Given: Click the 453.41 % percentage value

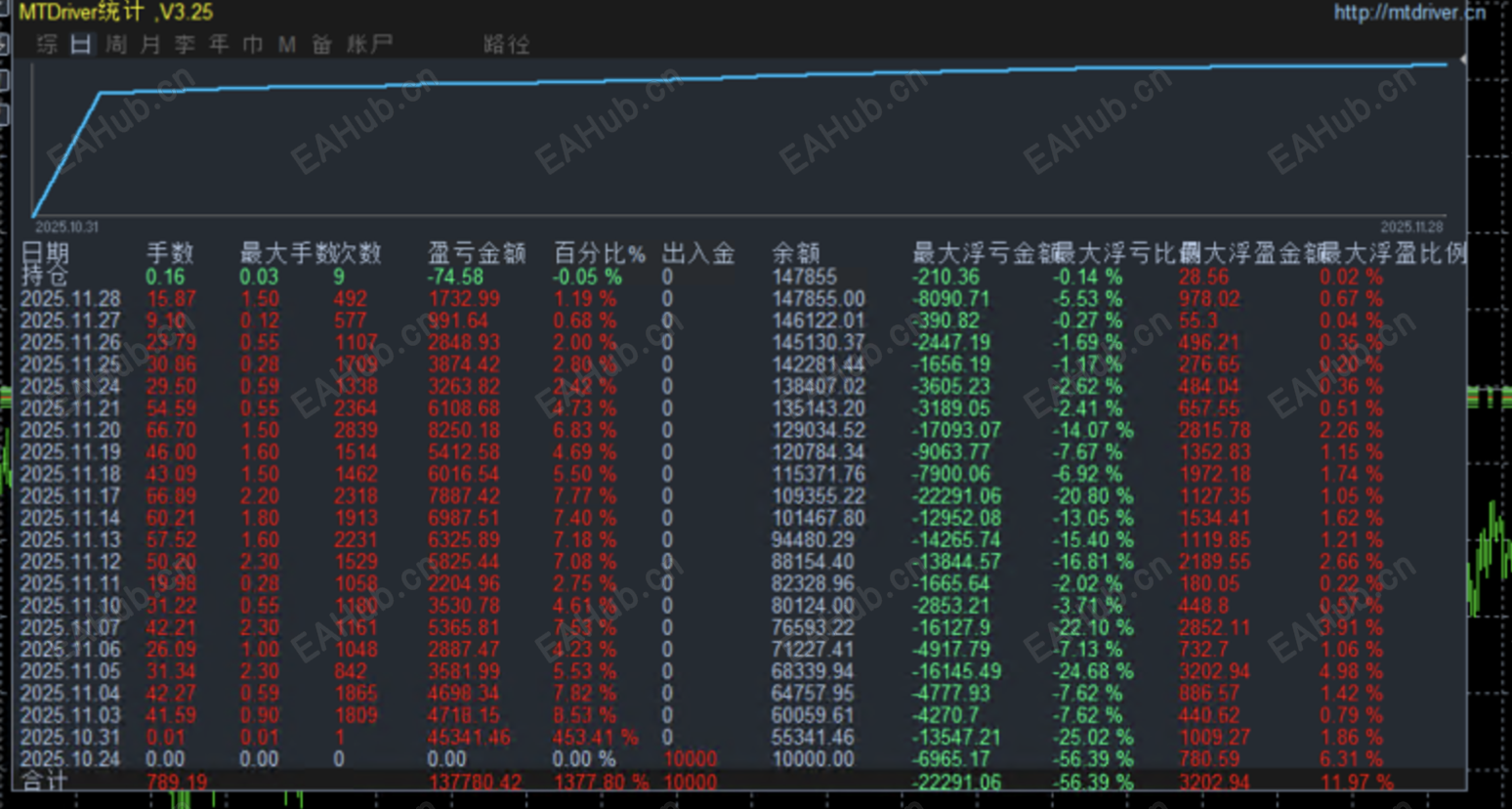Looking at the screenshot, I should (596, 737).
